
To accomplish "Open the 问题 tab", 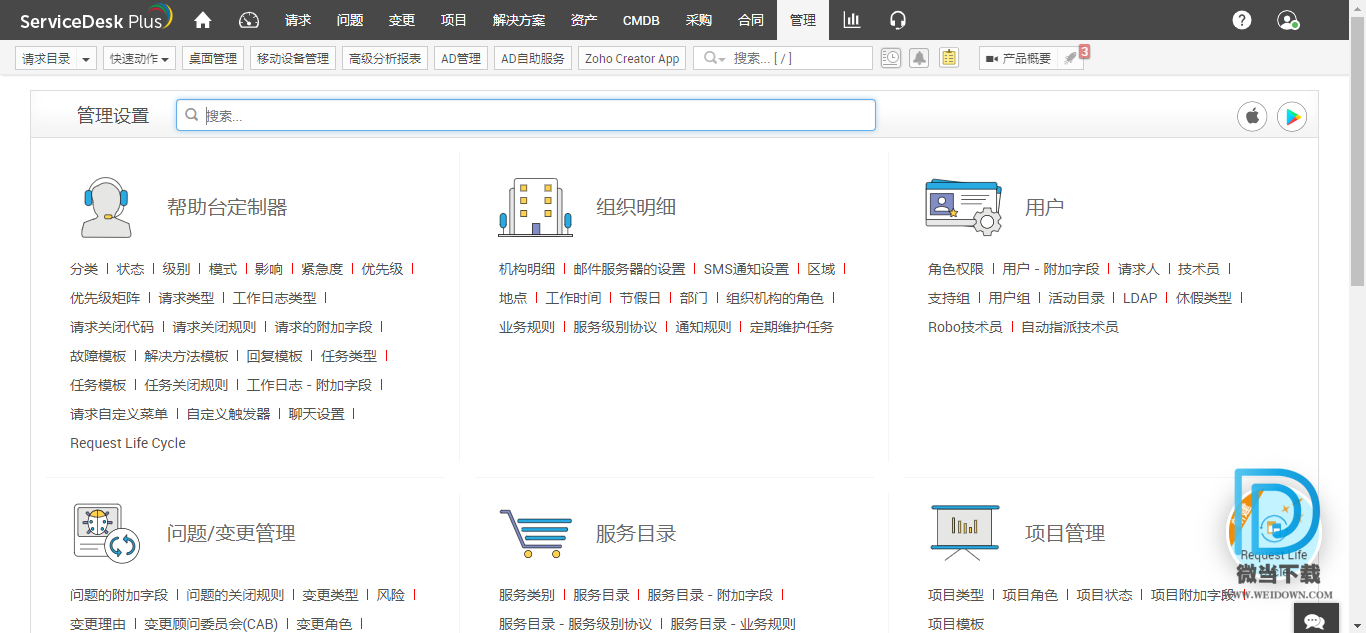I will coord(350,20).
